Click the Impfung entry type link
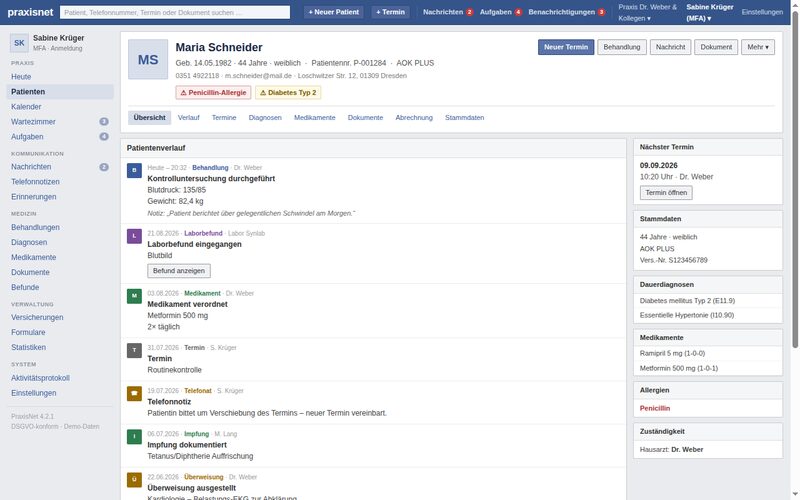 196,434
